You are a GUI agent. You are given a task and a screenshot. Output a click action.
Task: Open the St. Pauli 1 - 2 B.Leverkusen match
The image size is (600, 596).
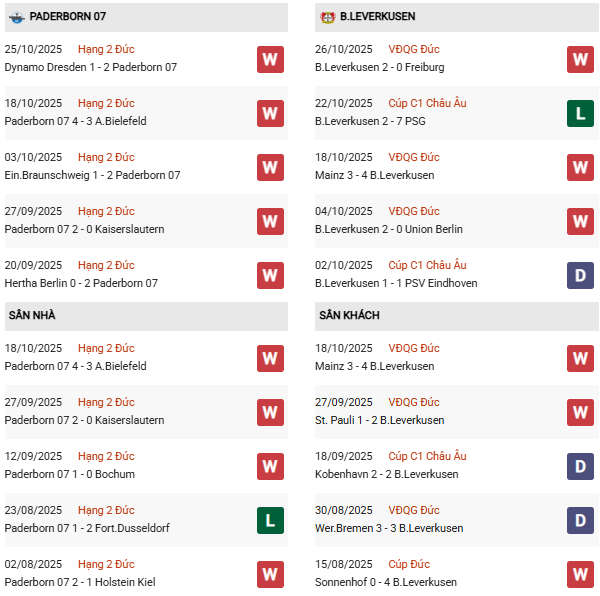pos(379,420)
